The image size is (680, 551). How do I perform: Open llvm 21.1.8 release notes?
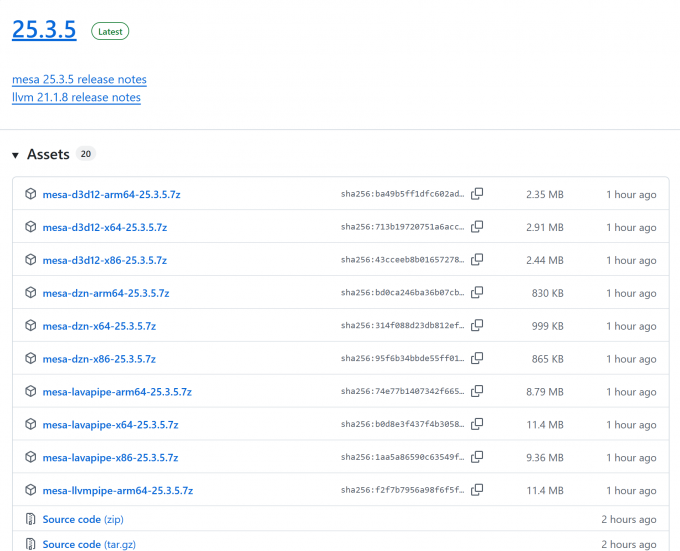click(76, 97)
